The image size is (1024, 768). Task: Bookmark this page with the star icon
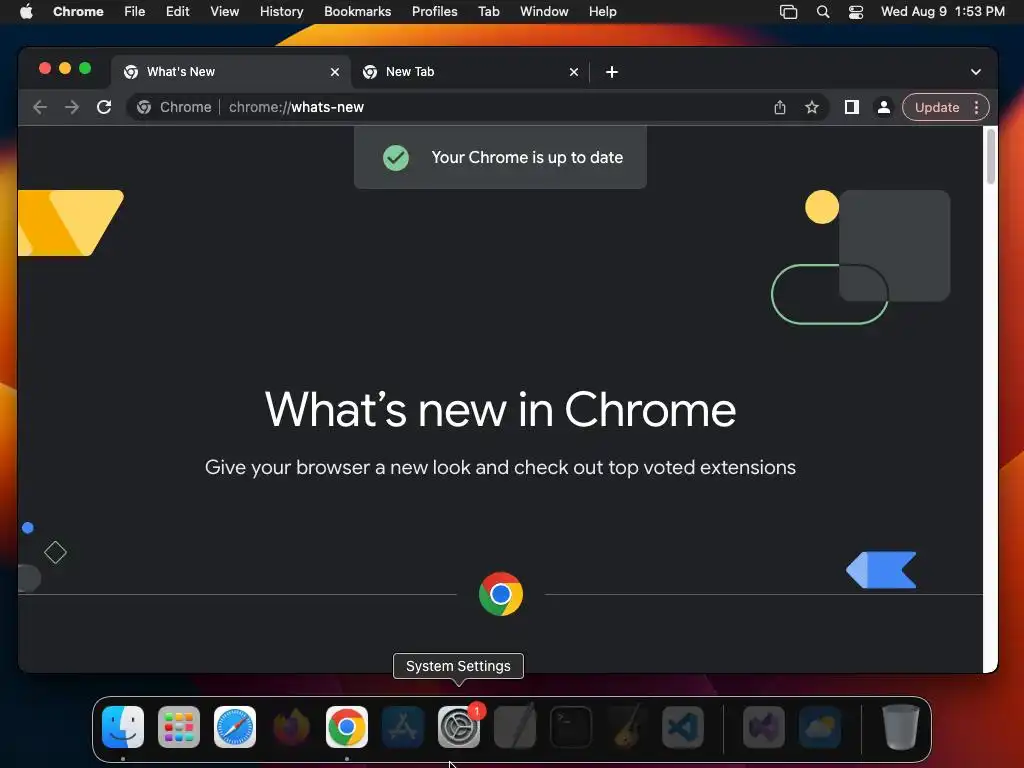pos(812,107)
